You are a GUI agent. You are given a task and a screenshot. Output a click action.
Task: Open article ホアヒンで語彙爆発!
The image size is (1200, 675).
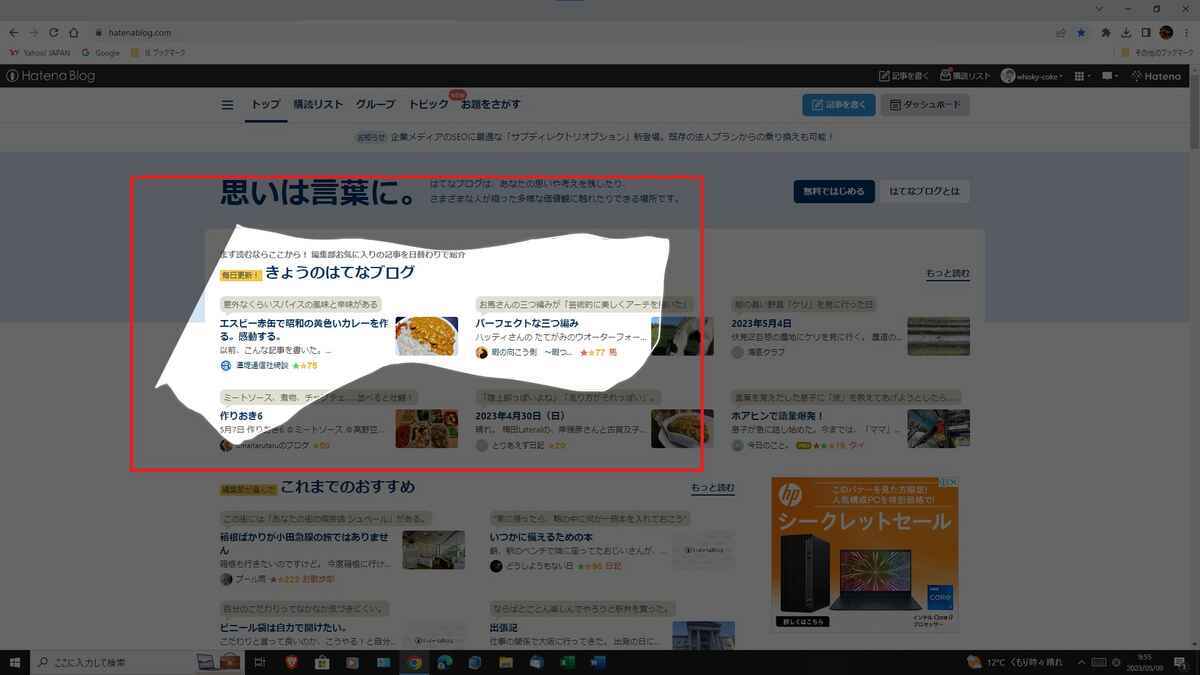point(777,415)
